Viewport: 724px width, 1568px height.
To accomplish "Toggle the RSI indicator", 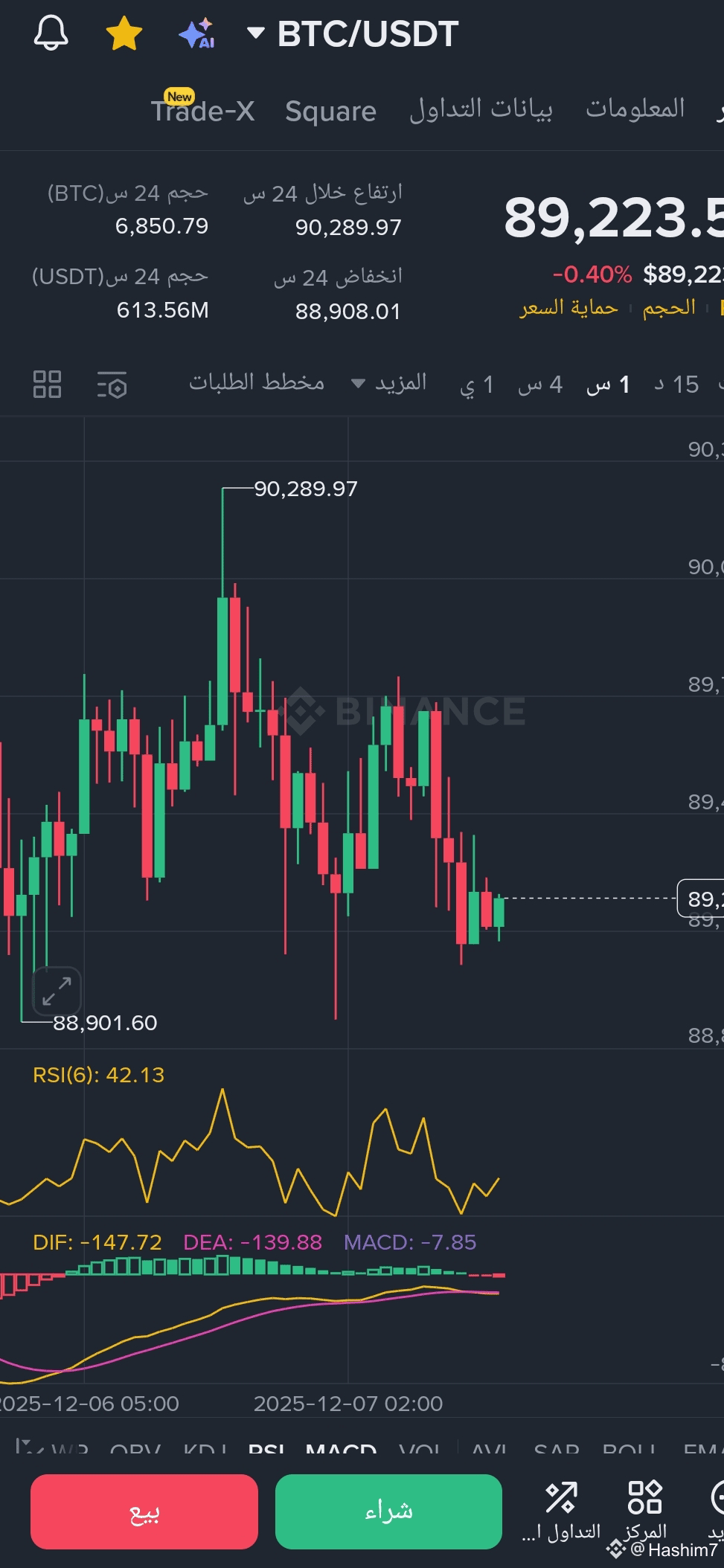I will (x=266, y=1450).
